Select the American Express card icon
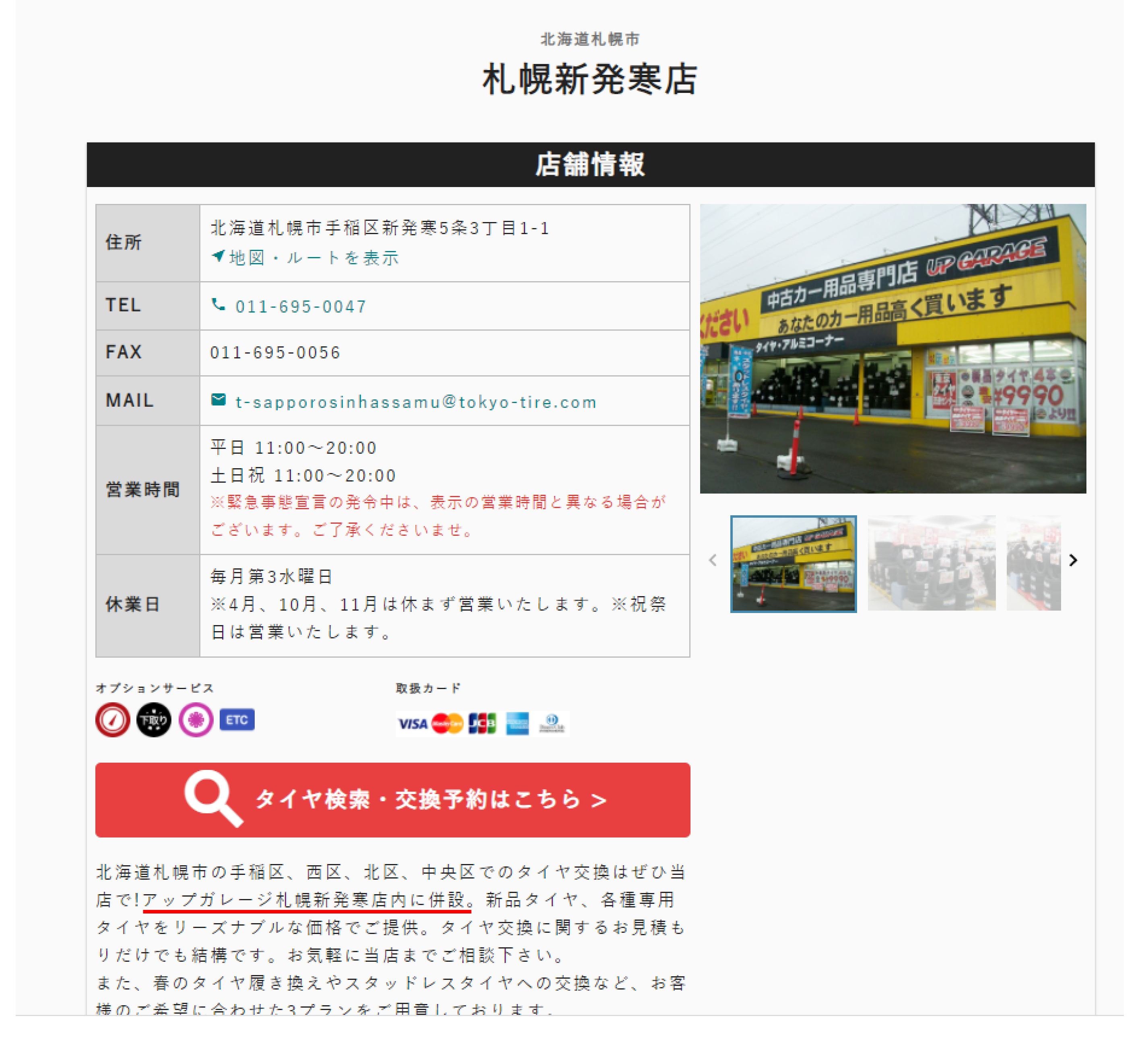This screenshot has height=1039, width=1148. 517,724
